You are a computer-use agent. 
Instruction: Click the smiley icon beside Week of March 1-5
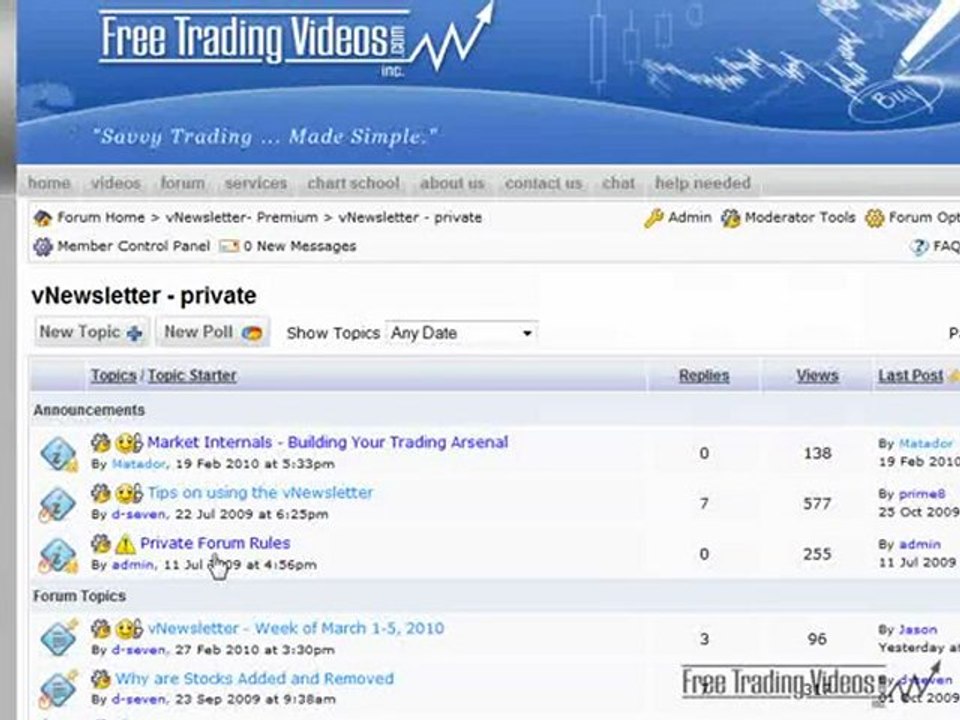(129, 629)
